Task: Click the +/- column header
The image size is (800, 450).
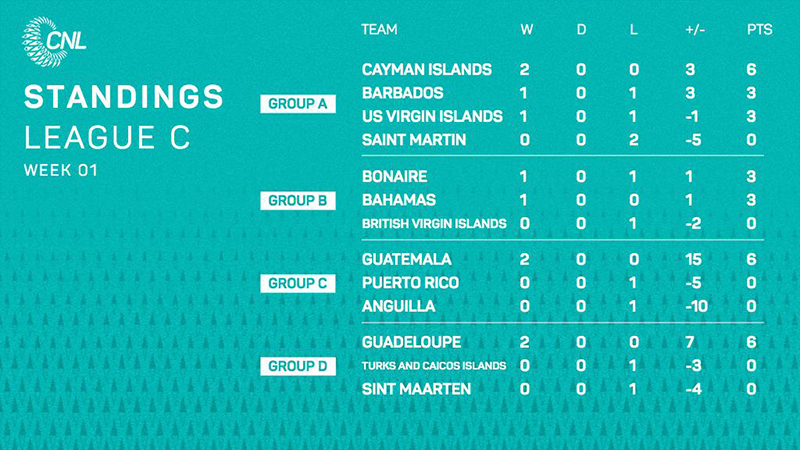Action: coord(695,30)
